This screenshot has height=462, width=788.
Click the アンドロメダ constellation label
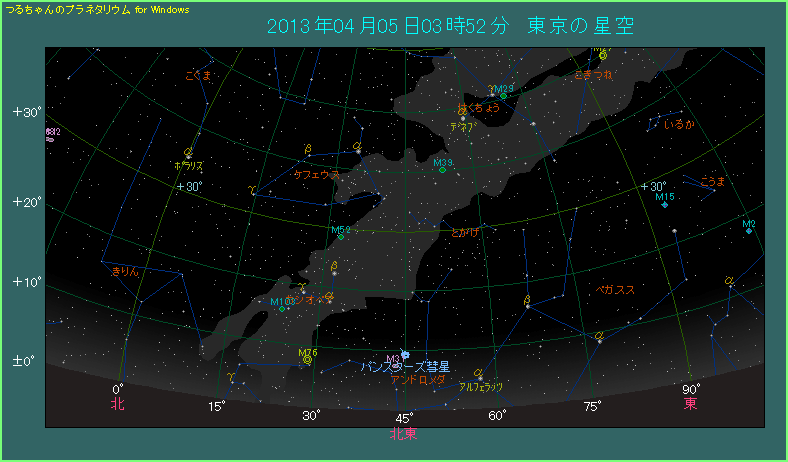click(417, 380)
